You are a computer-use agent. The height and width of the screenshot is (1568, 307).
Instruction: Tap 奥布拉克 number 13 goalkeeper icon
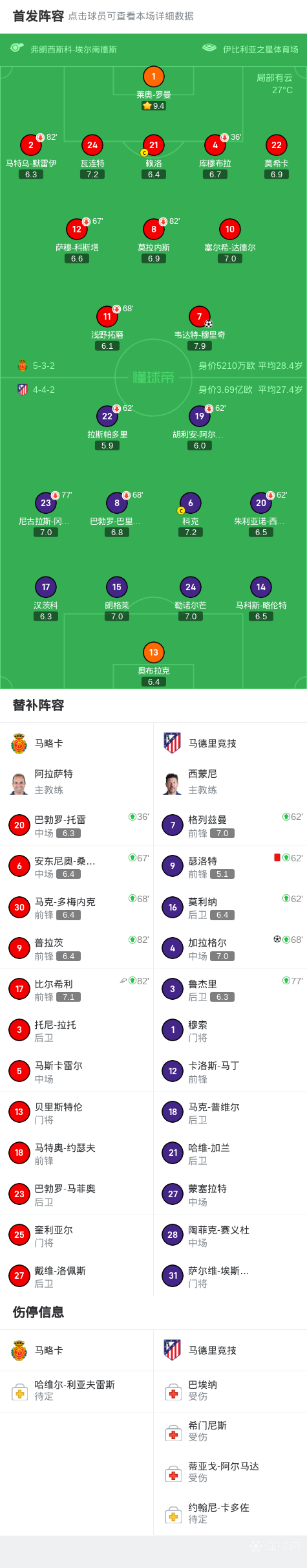pyautogui.click(x=154, y=652)
